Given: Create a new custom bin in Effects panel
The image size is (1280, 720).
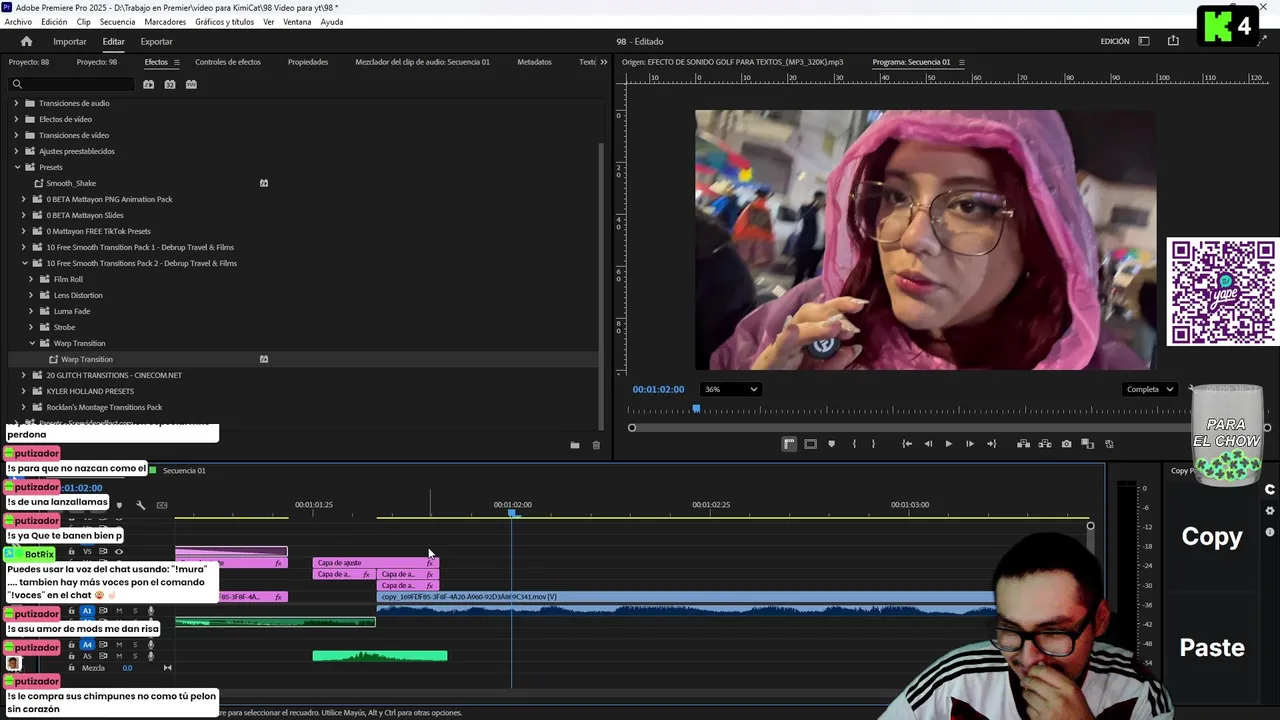Looking at the screenshot, I should (x=574, y=445).
